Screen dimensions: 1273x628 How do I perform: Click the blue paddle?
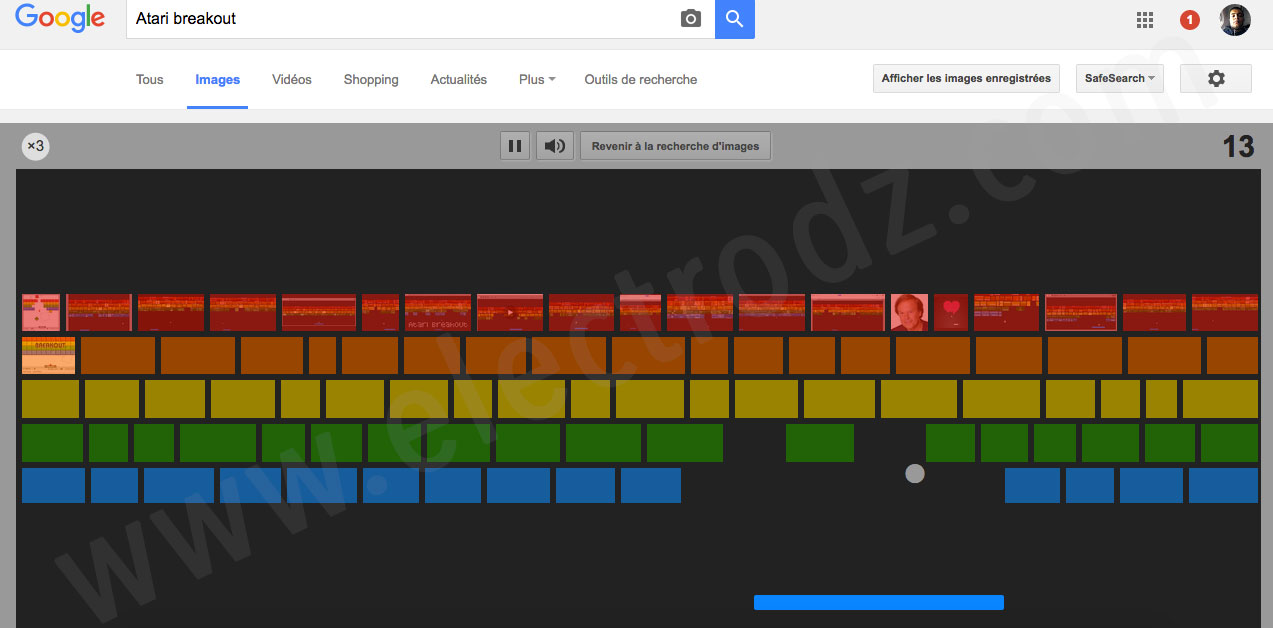tap(879, 602)
